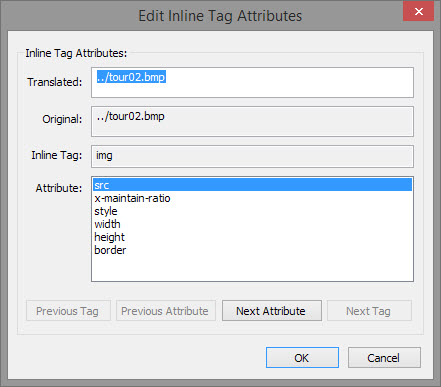Cancel the attribute editing dialog

[x=384, y=358]
